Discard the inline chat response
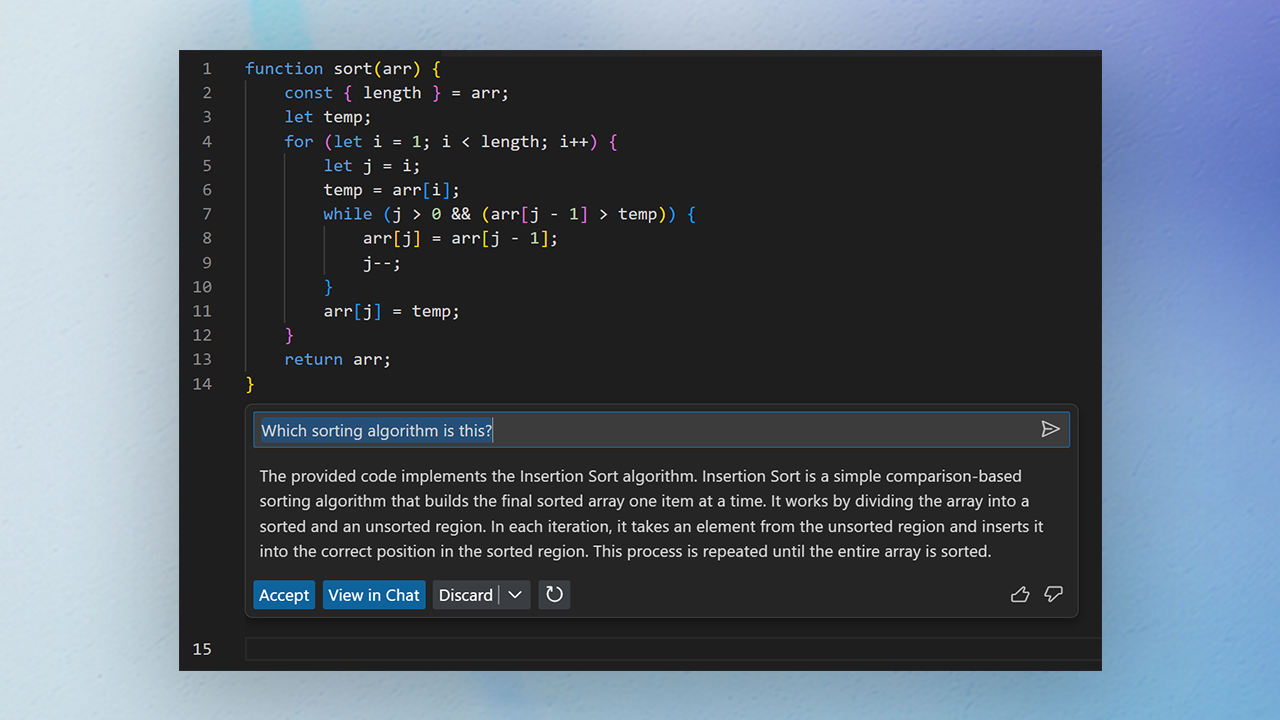This screenshot has height=720, width=1280. tap(466, 594)
